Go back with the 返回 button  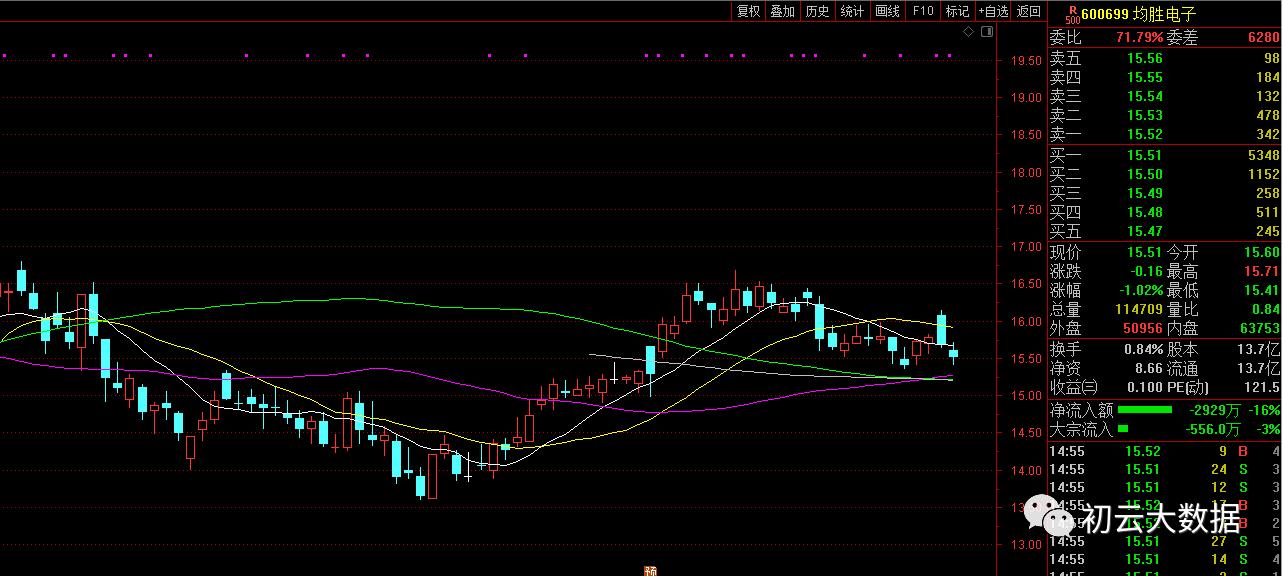[x=1028, y=11]
